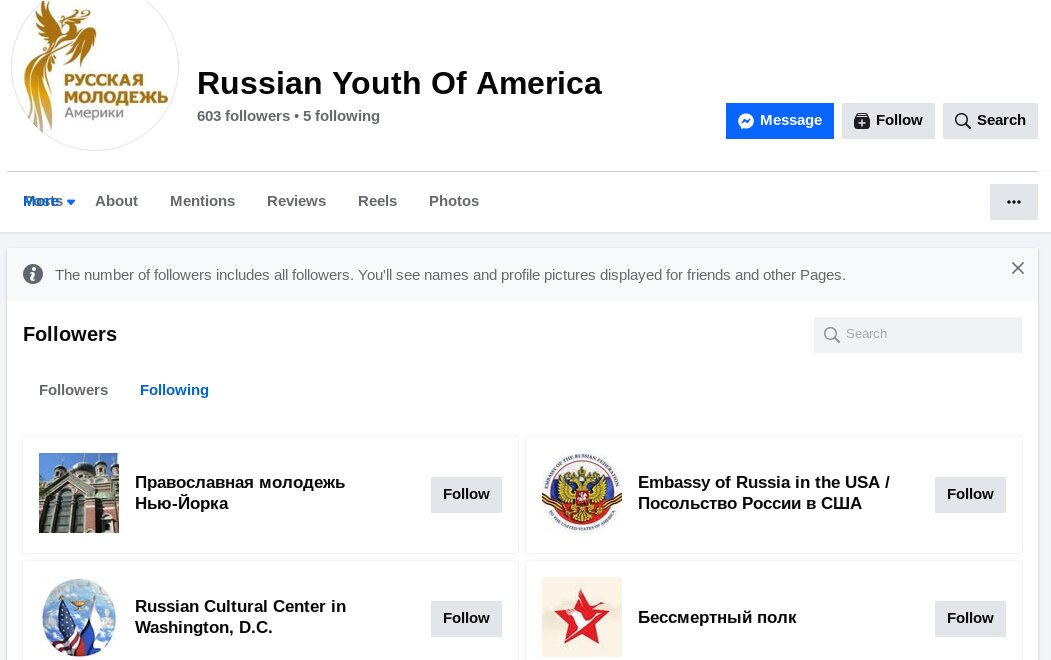Expand the More dropdown in page tabs
This screenshot has height=660, width=1051.
pos(49,201)
